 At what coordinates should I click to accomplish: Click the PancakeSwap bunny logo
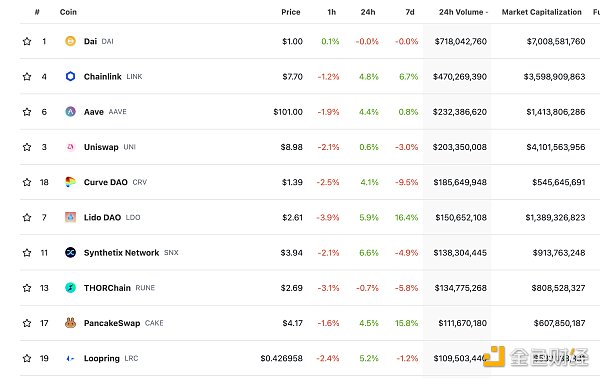(x=70, y=323)
